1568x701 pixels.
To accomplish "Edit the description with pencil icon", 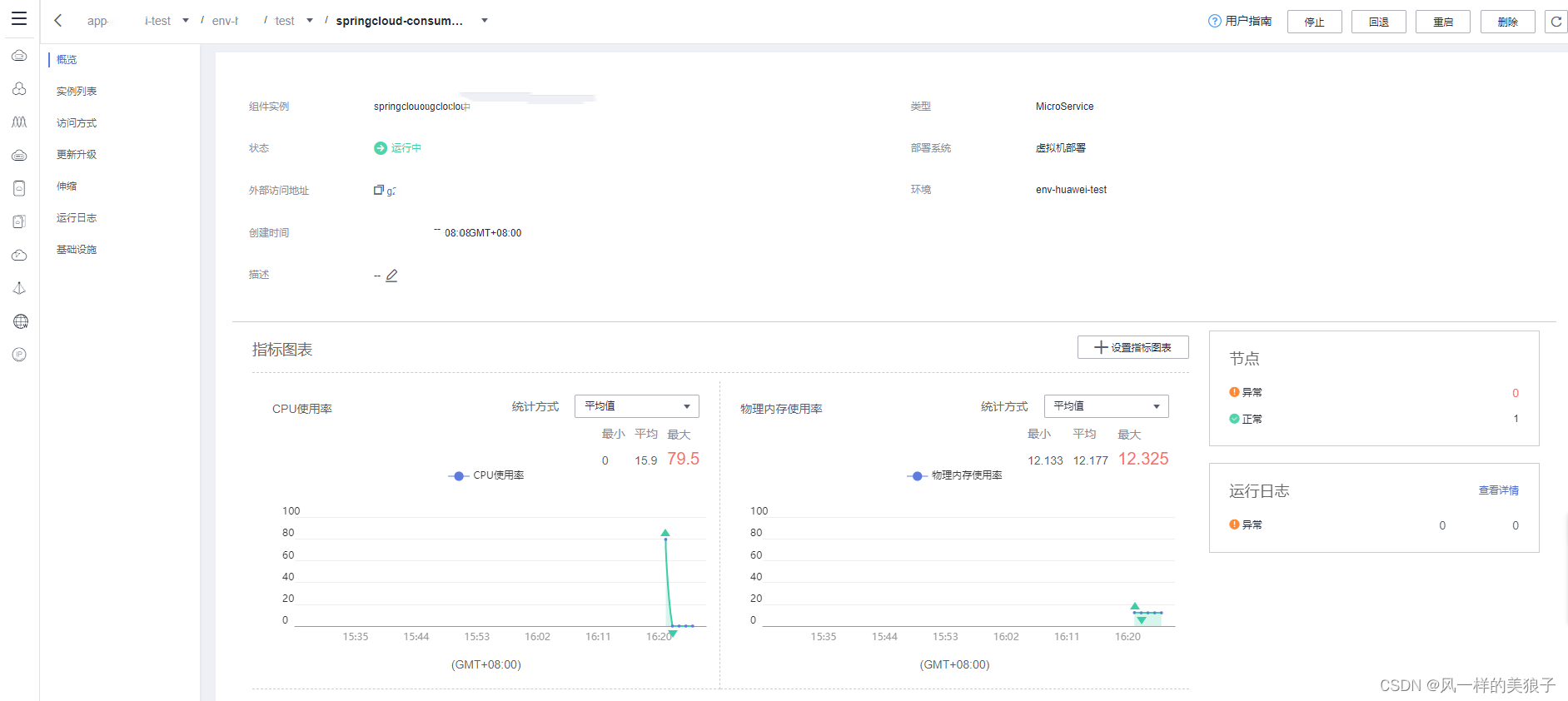I will coord(391,276).
